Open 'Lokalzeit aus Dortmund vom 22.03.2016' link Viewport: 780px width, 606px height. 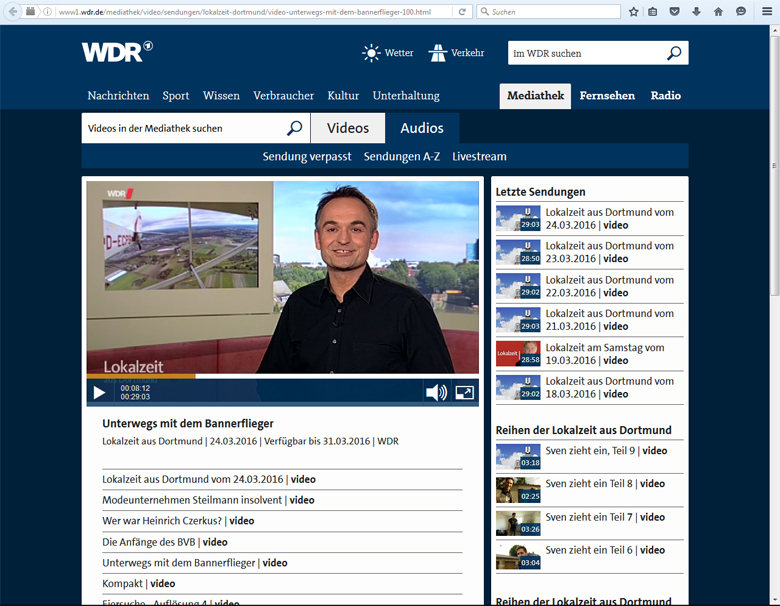[609, 286]
